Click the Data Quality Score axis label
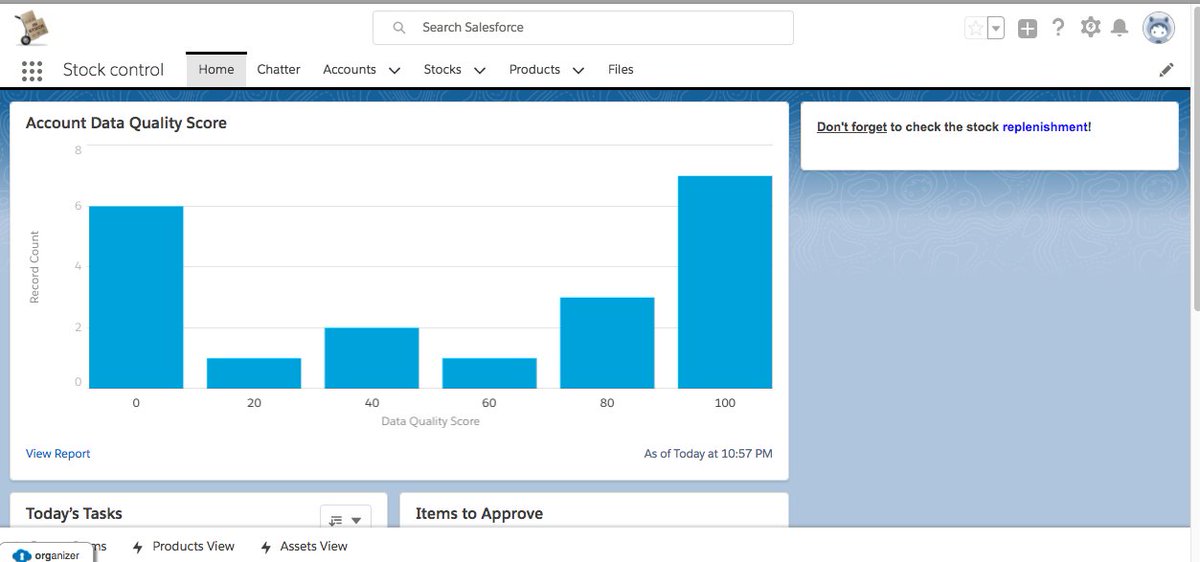This screenshot has width=1200, height=562. [x=430, y=422]
